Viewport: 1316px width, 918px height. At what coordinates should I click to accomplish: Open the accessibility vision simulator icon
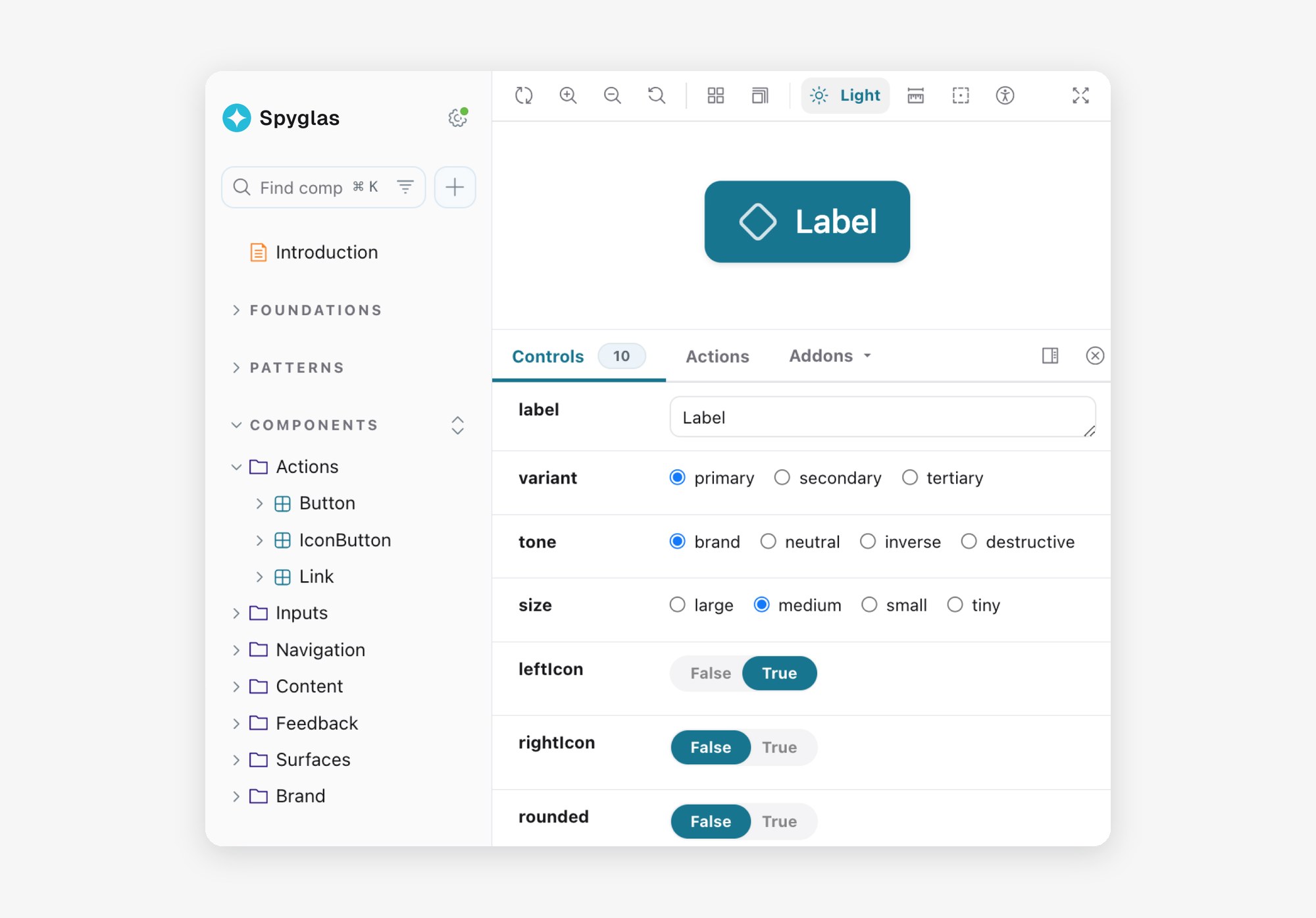coord(1005,95)
